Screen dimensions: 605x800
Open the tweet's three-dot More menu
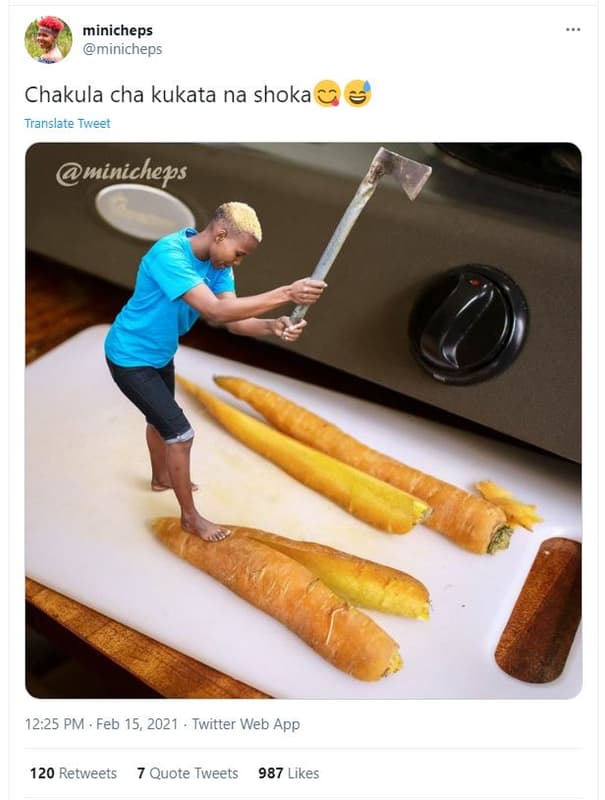(x=573, y=30)
